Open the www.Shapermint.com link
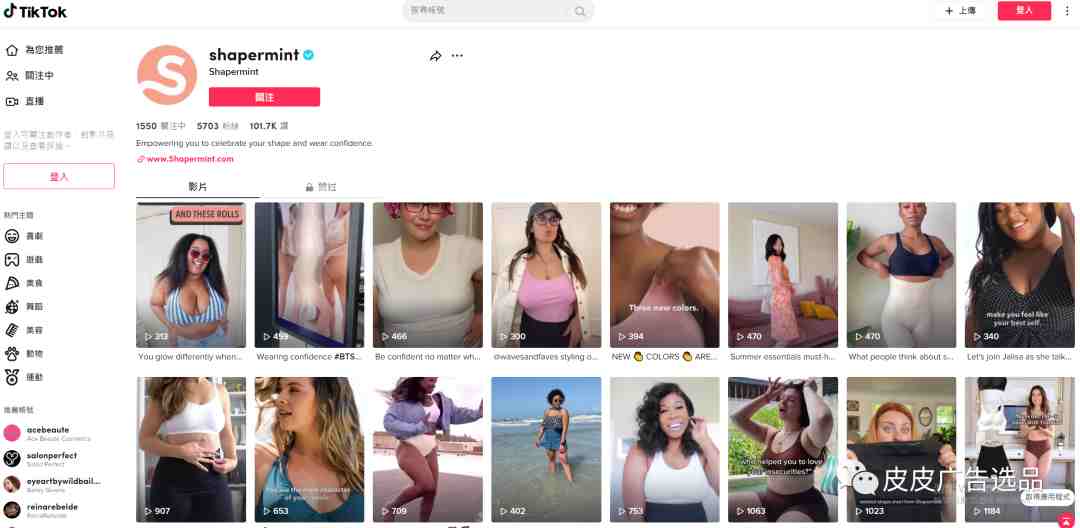This screenshot has height=528, width=1080. 185,159
